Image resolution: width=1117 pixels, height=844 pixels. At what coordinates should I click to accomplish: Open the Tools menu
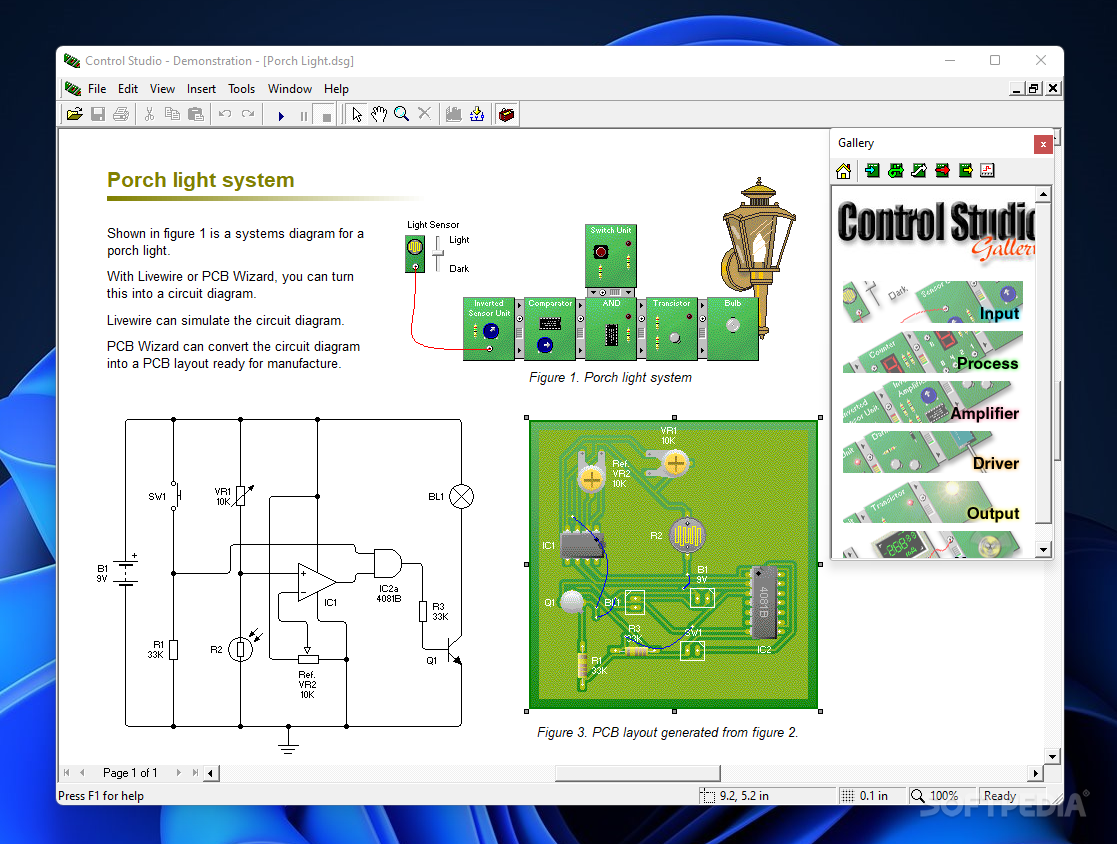[x=241, y=89]
